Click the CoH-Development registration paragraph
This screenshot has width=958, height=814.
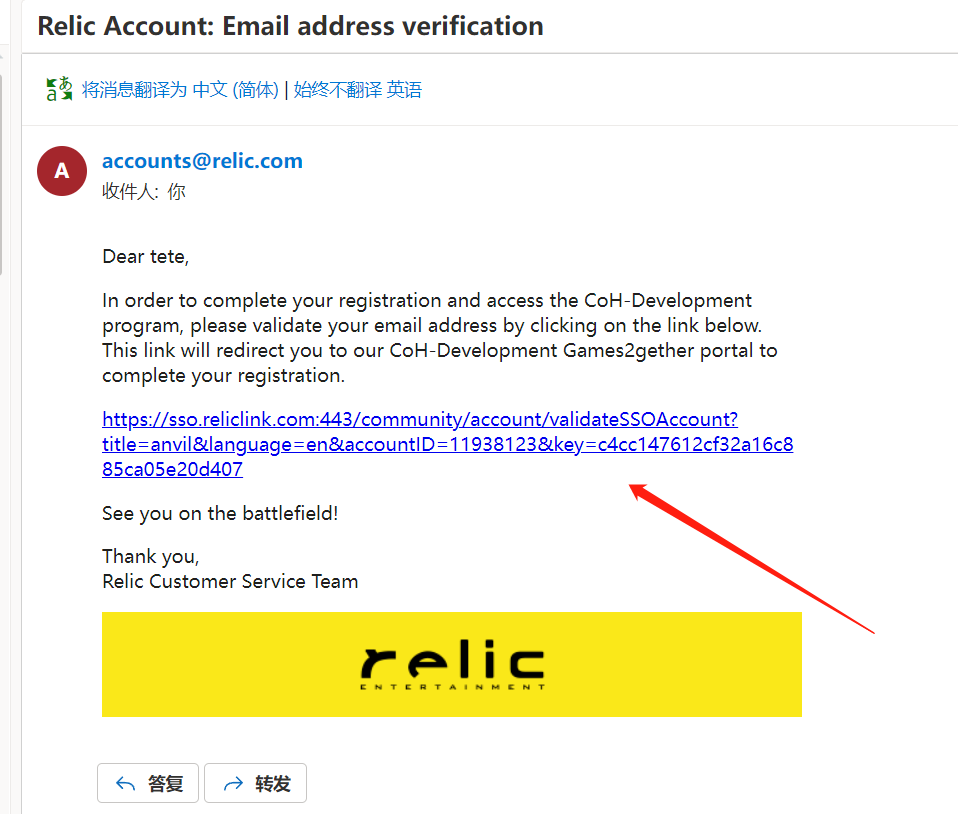[x=440, y=338]
